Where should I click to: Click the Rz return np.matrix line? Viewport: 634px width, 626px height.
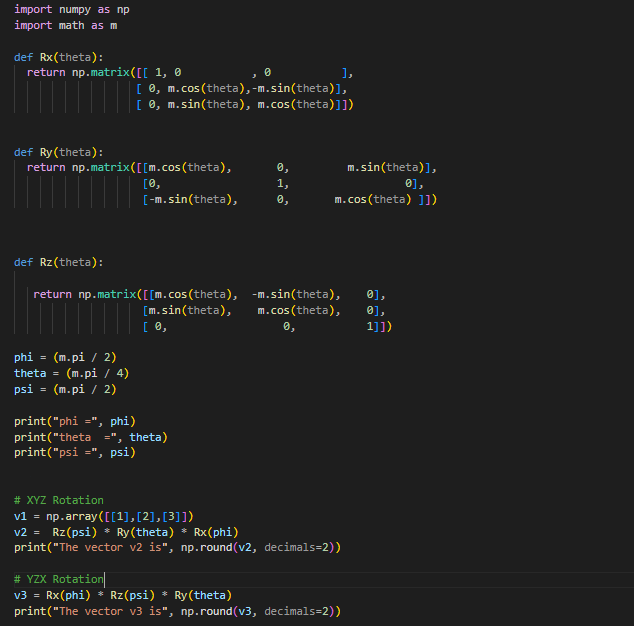click(x=209, y=294)
